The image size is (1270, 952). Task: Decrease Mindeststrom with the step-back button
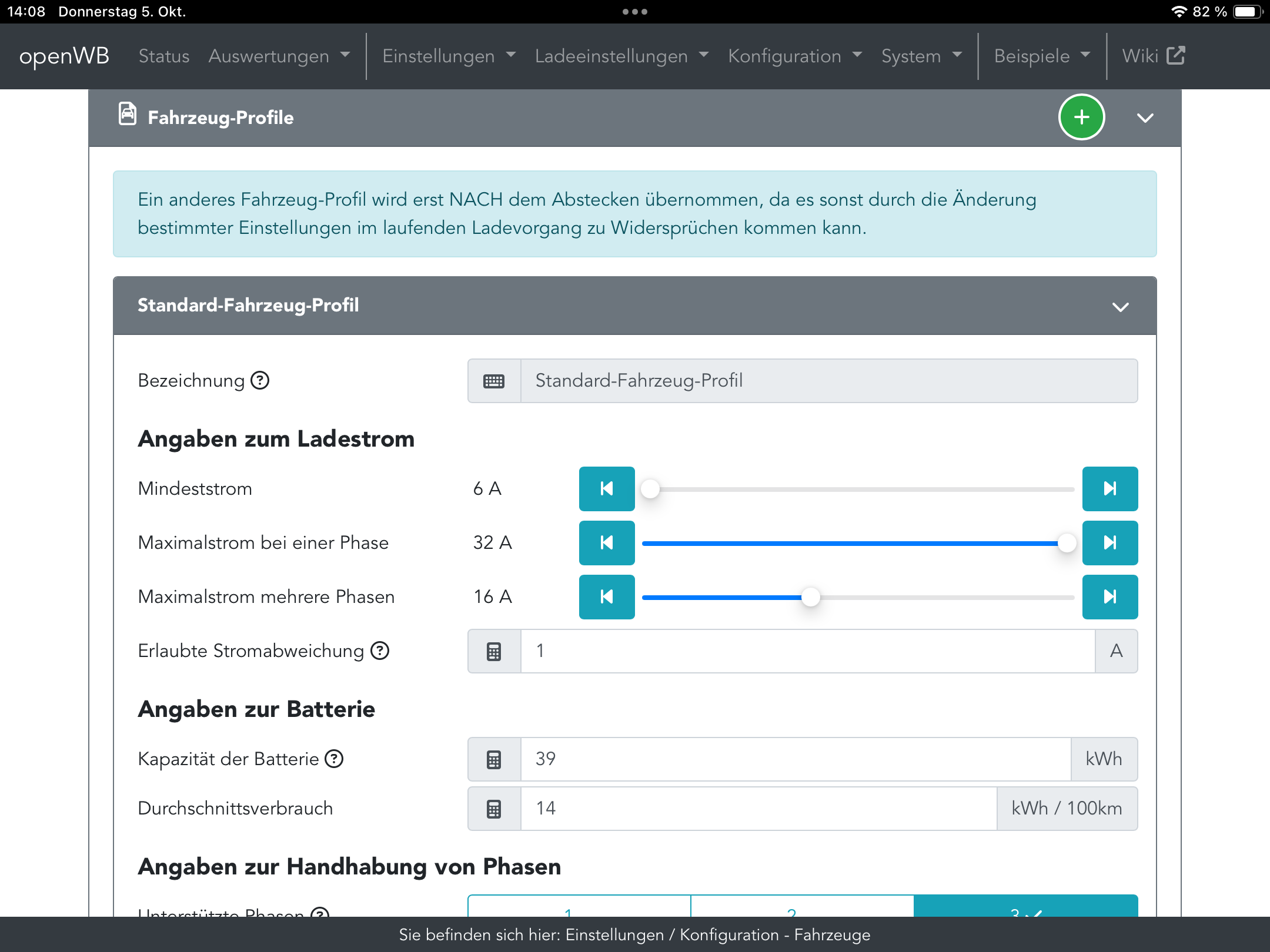pos(606,489)
